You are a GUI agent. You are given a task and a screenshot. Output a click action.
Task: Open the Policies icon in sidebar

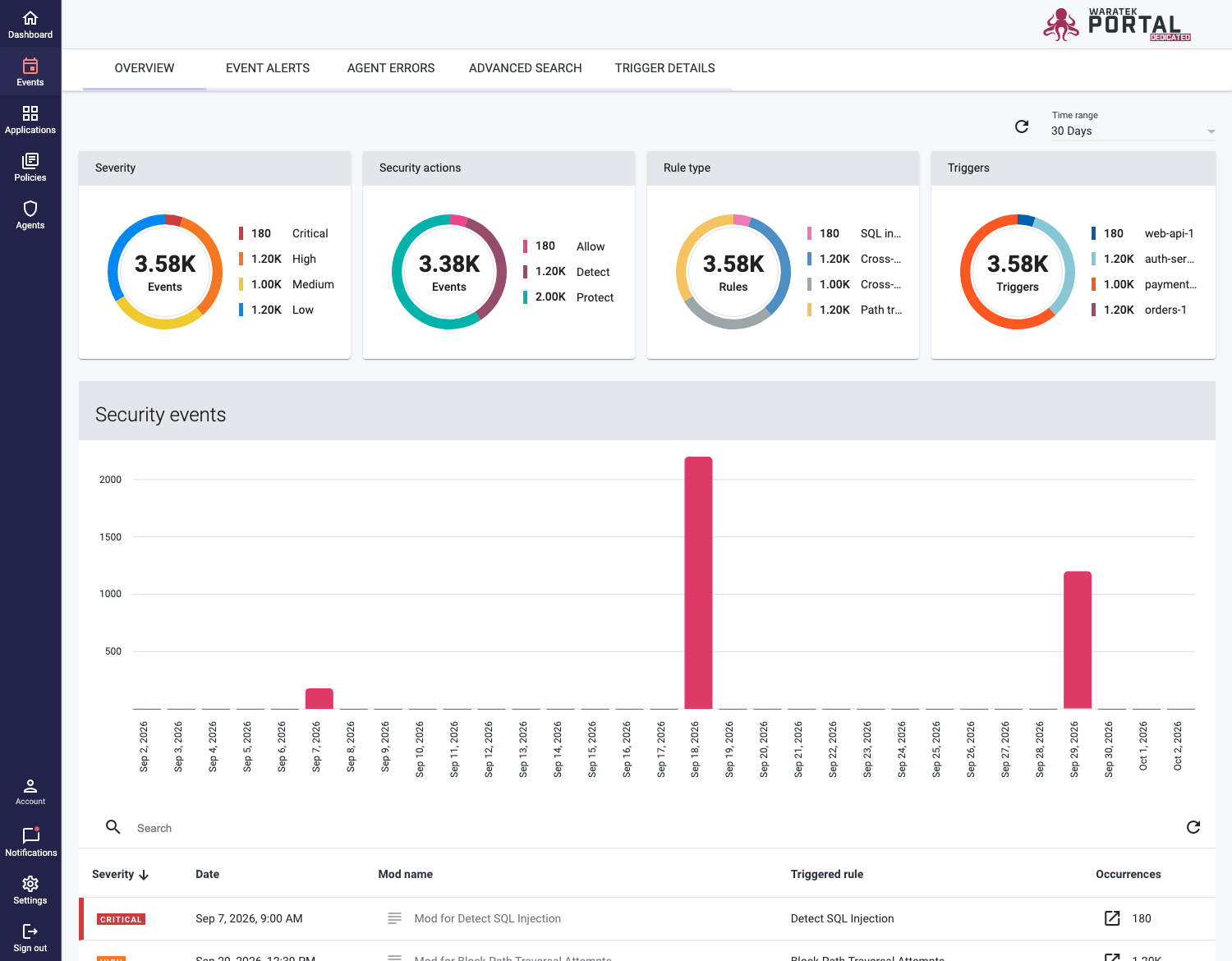click(30, 161)
